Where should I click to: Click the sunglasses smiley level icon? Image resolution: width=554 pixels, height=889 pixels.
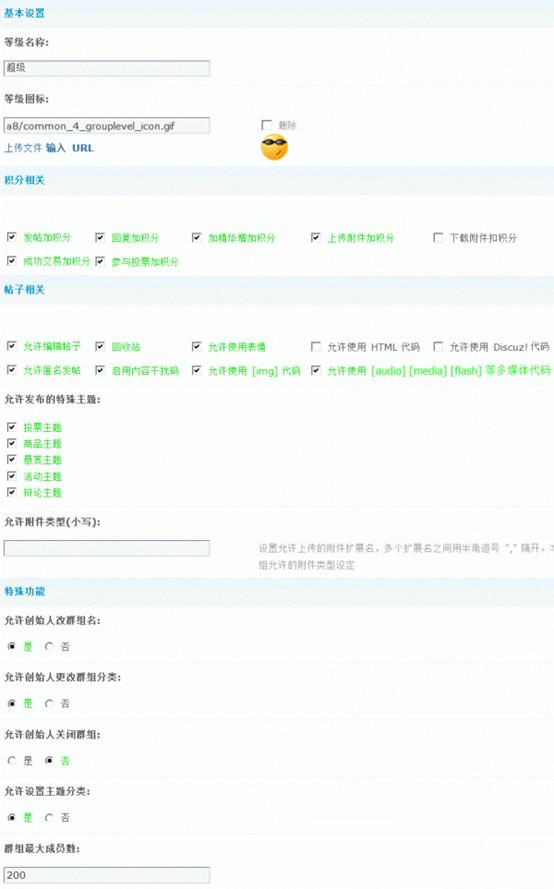click(x=274, y=147)
